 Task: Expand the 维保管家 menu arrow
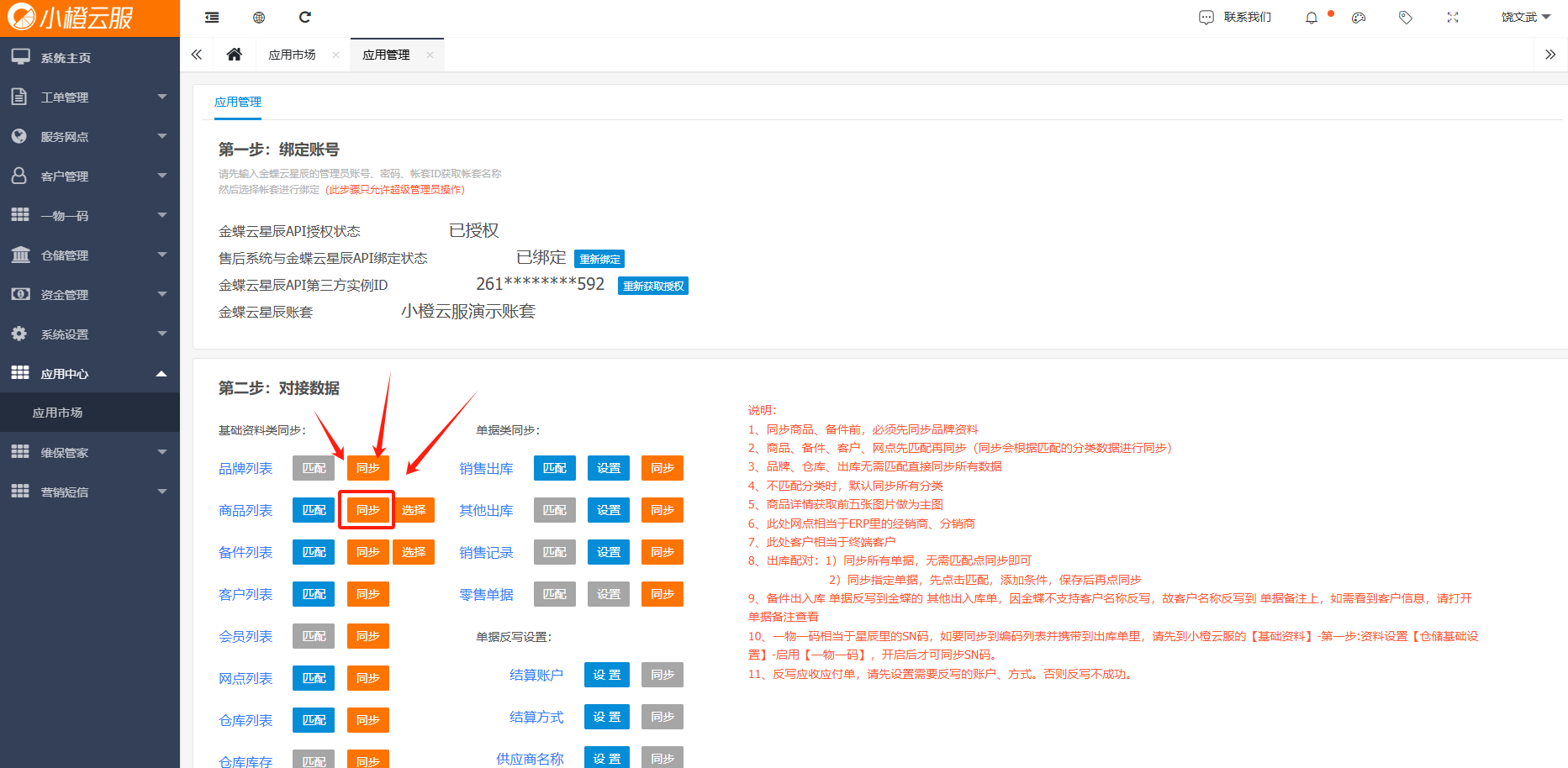(161, 452)
